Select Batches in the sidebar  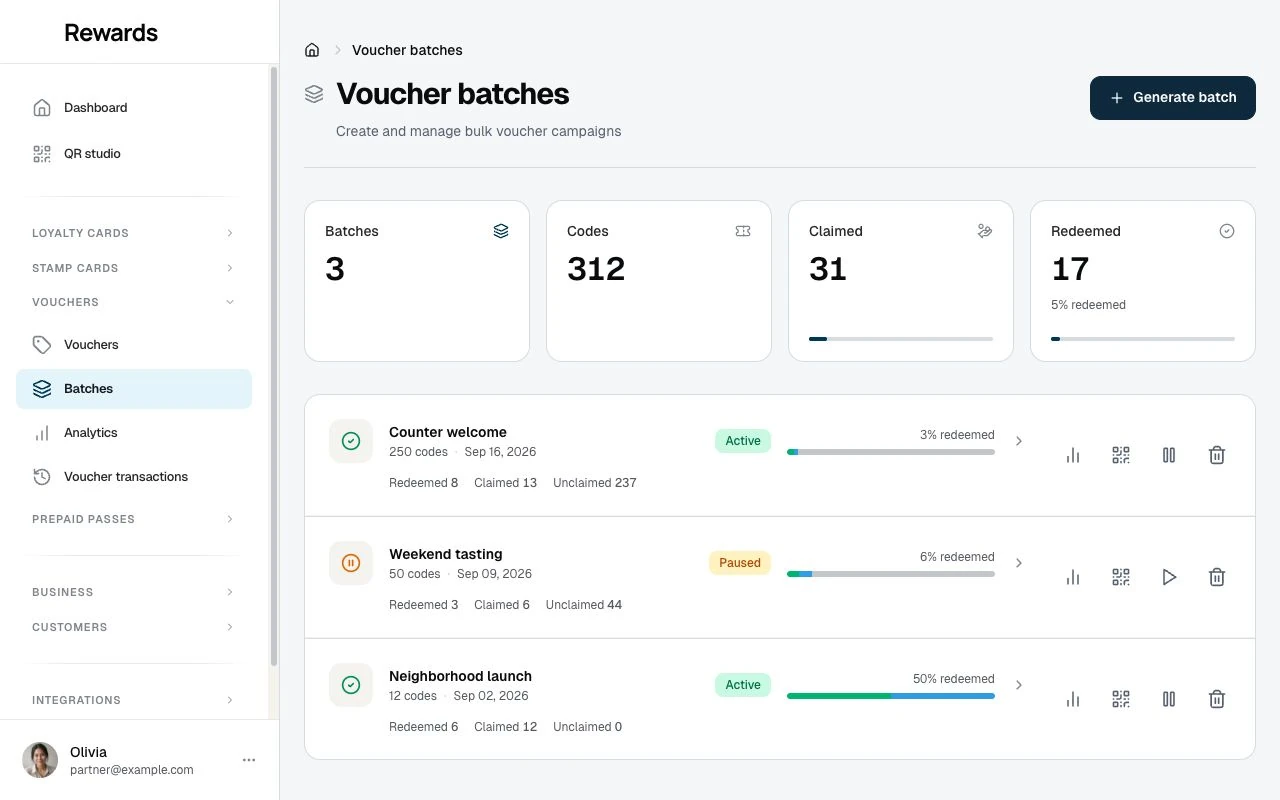(134, 389)
